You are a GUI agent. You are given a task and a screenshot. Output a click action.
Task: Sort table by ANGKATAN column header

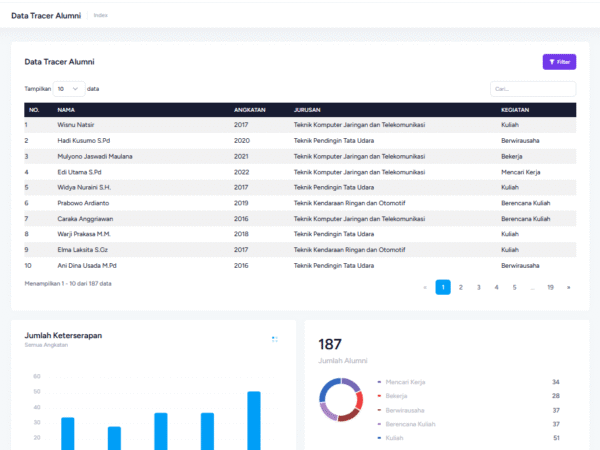coord(249,110)
